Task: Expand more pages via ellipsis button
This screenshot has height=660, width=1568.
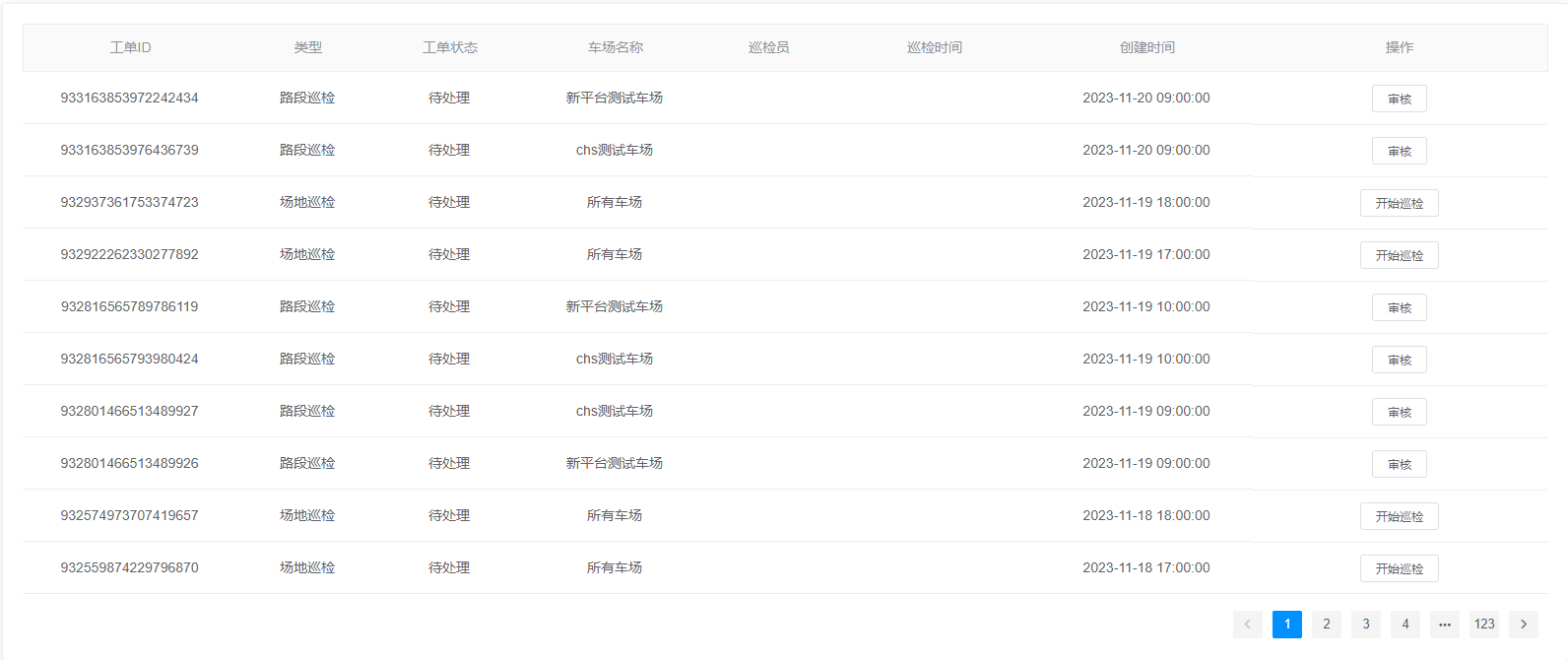Action: [1444, 624]
